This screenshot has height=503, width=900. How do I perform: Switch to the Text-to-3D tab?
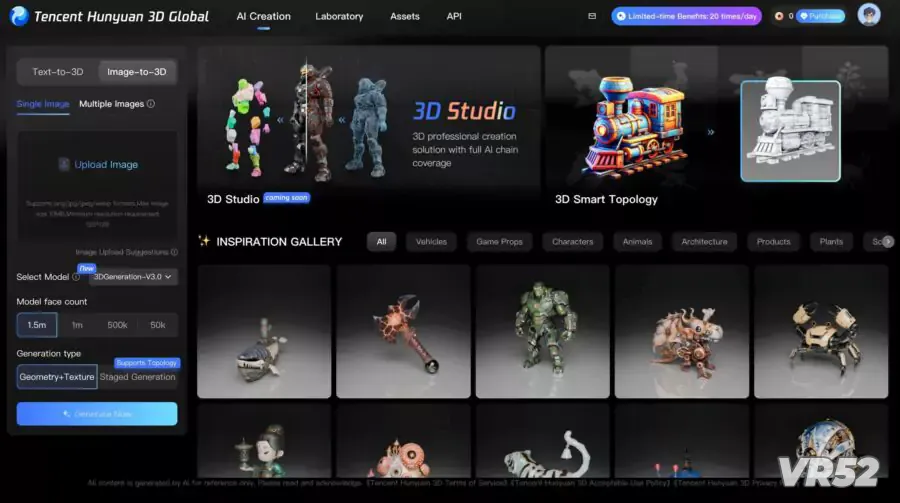tap(58, 72)
